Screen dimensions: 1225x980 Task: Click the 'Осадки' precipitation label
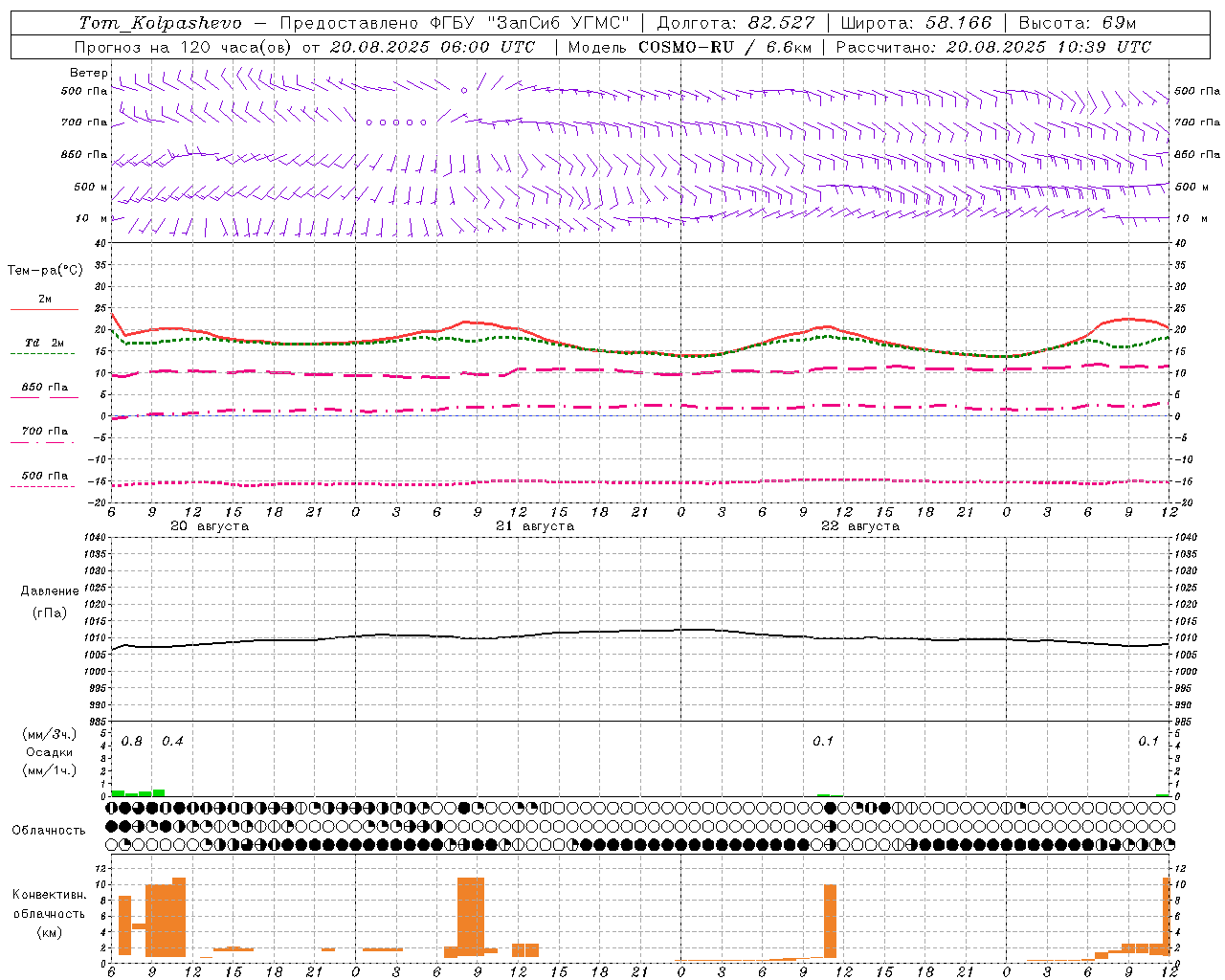tap(49, 752)
